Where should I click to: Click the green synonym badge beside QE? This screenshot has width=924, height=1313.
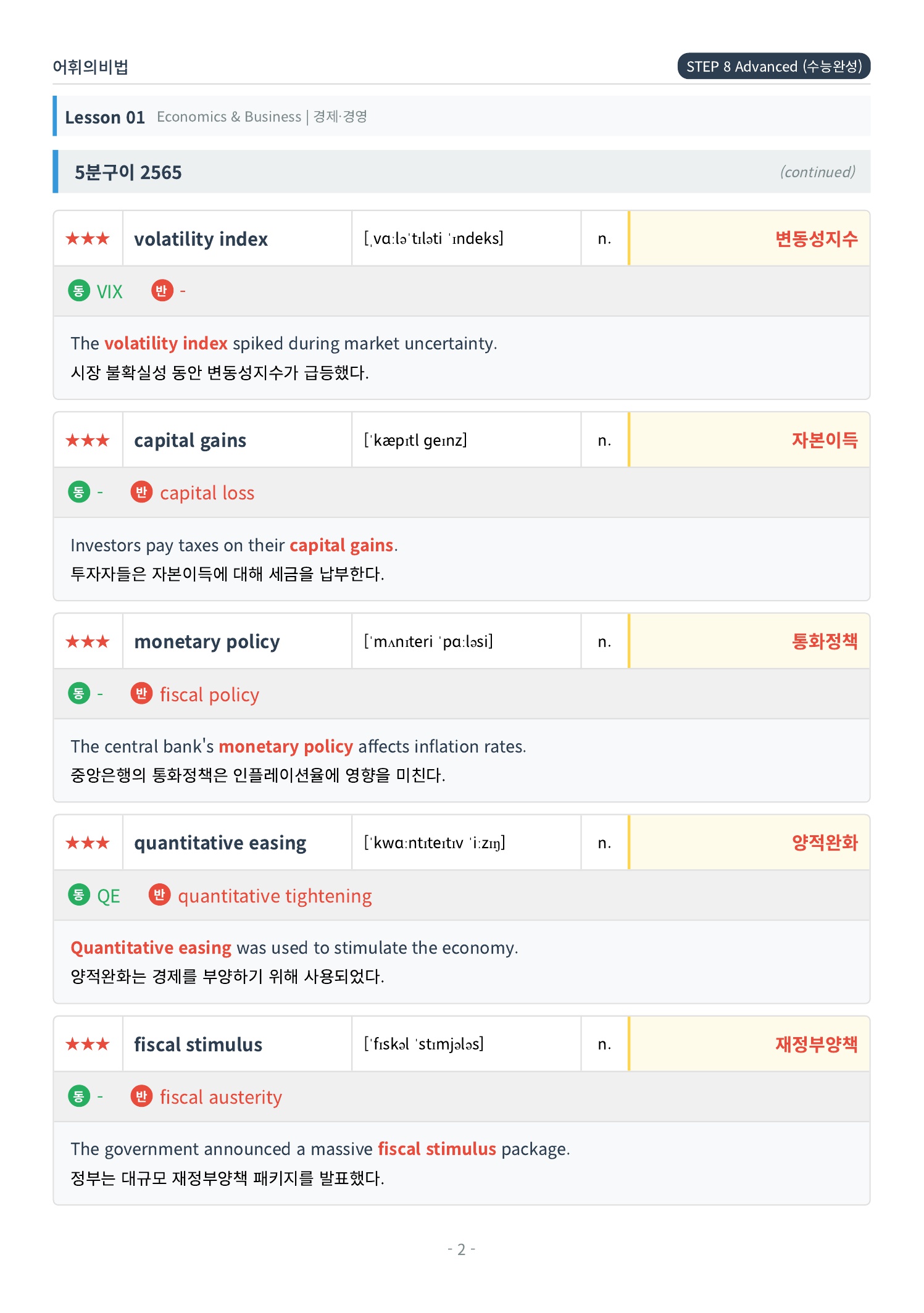79,894
